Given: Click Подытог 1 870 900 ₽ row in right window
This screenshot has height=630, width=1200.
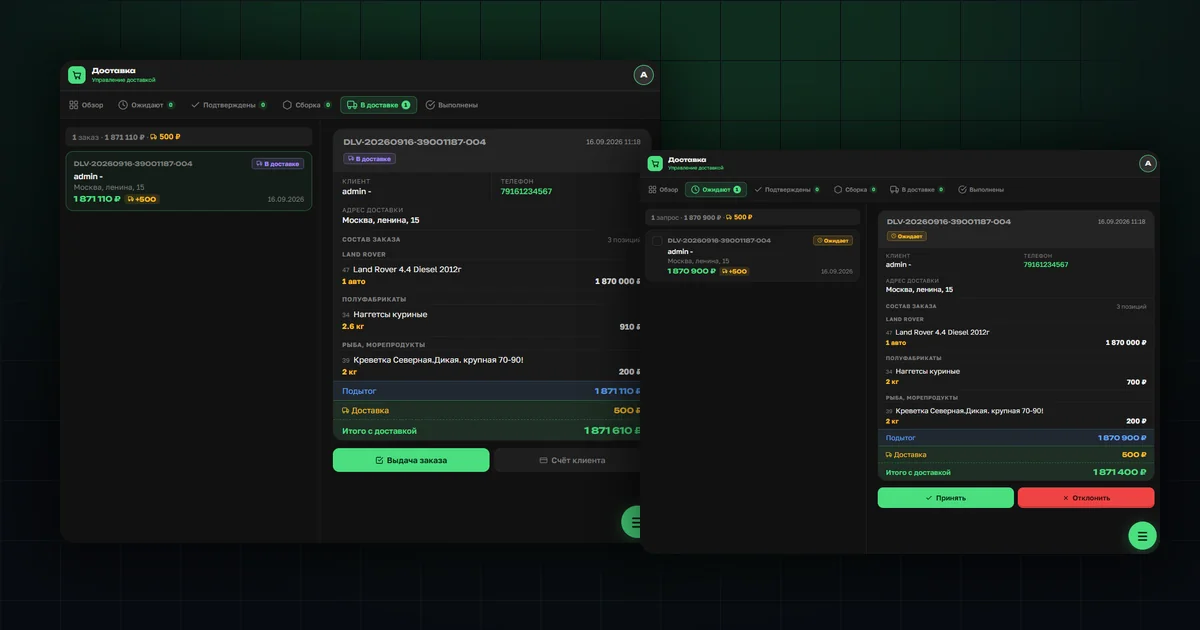Looking at the screenshot, I should [1016, 438].
